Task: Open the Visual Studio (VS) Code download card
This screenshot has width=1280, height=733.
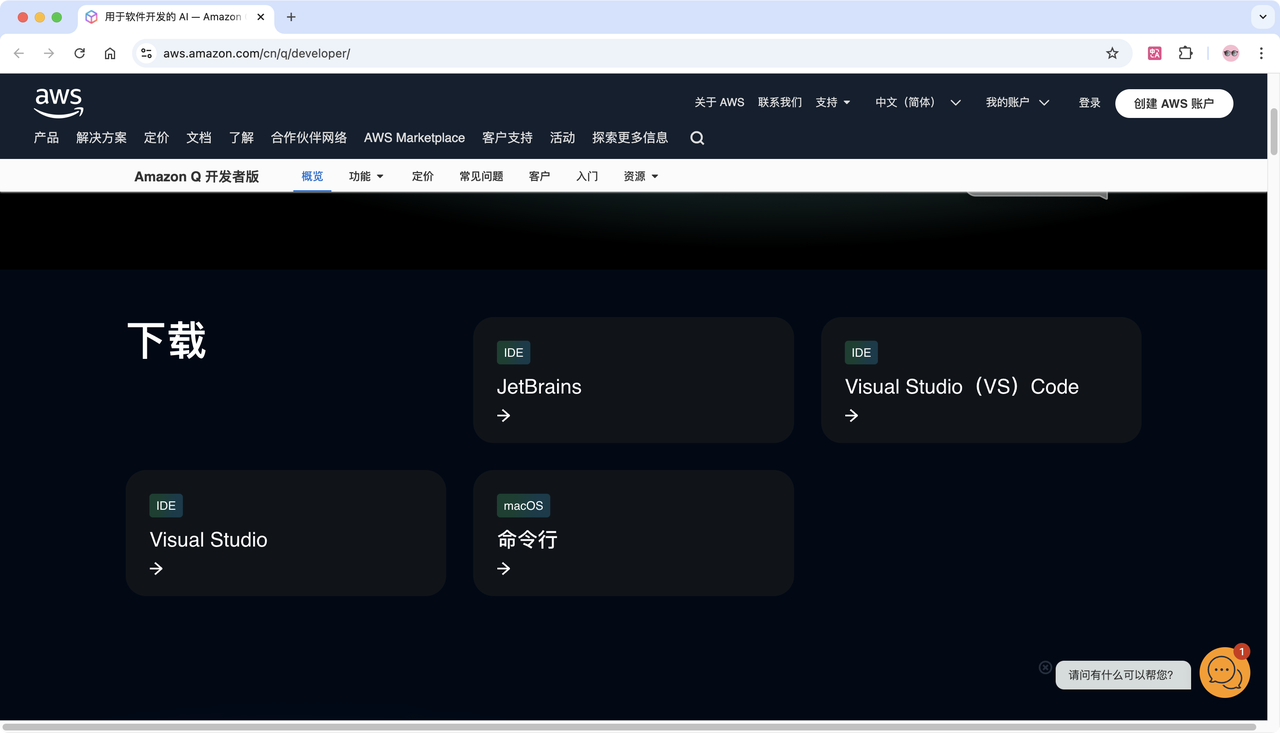Action: click(x=981, y=380)
